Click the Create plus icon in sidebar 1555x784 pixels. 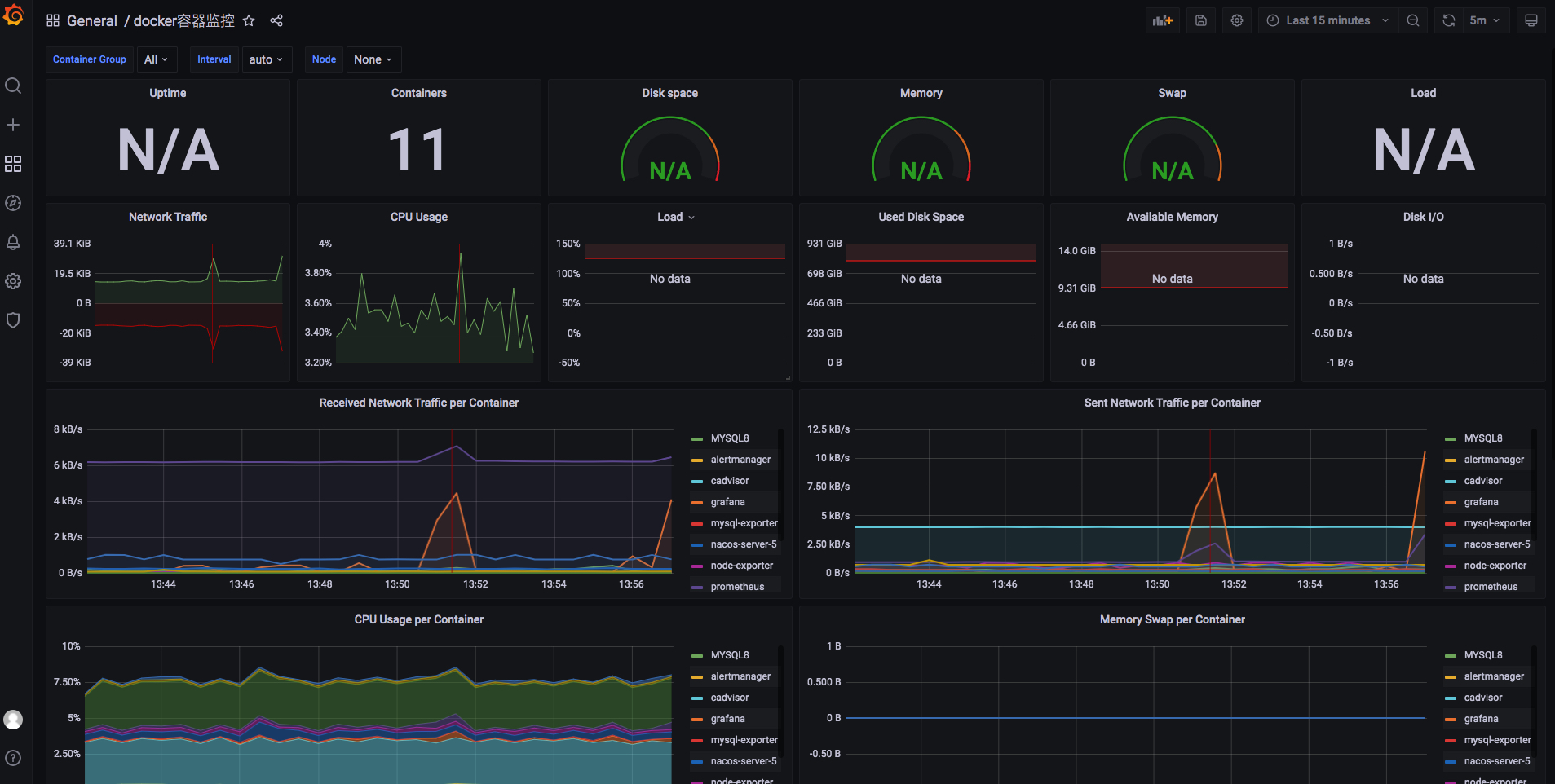13,125
